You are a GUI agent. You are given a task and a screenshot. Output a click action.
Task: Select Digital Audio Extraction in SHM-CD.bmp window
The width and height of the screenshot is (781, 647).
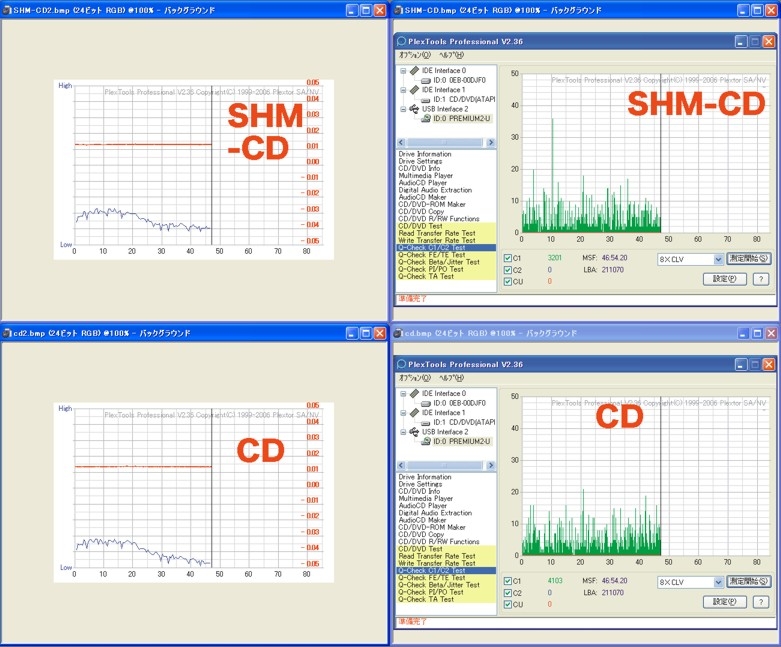click(435, 190)
